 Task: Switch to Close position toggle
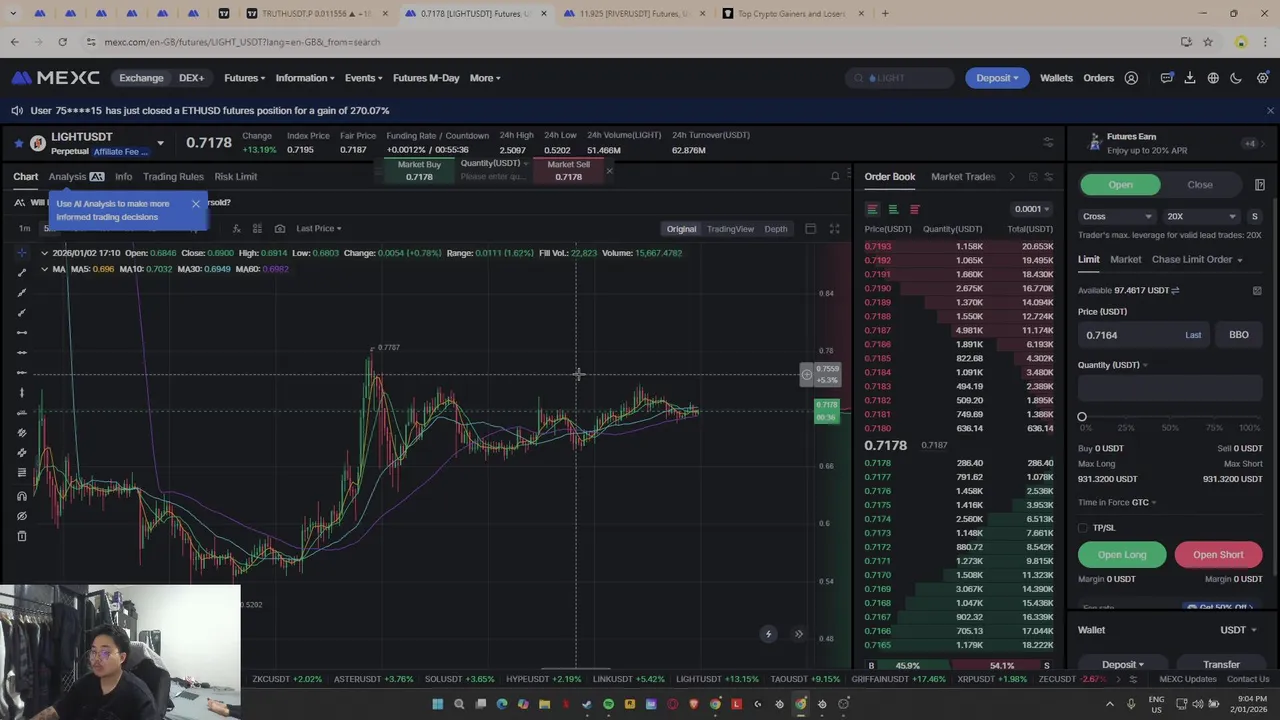[x=1199, y=185]
